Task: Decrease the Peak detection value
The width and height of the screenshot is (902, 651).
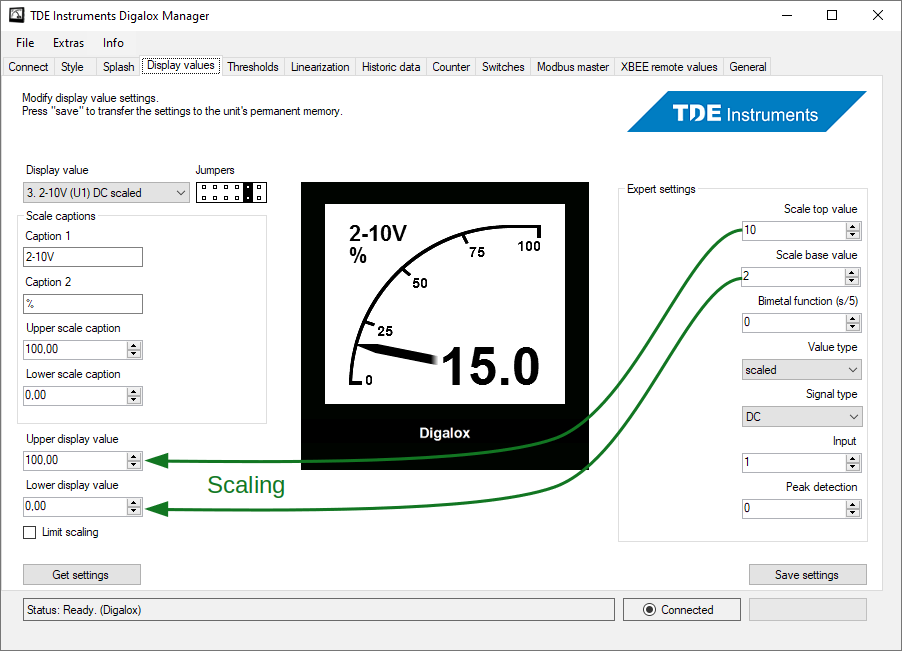Action: point(853,513)
